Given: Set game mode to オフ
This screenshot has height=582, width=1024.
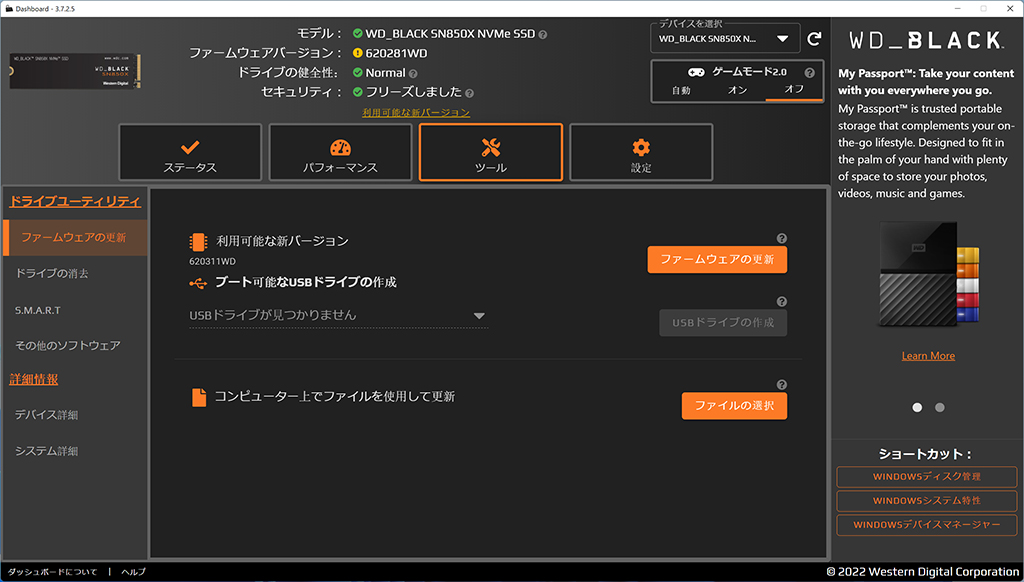Looking at the screenshot, I should click(x=793, y=89).
